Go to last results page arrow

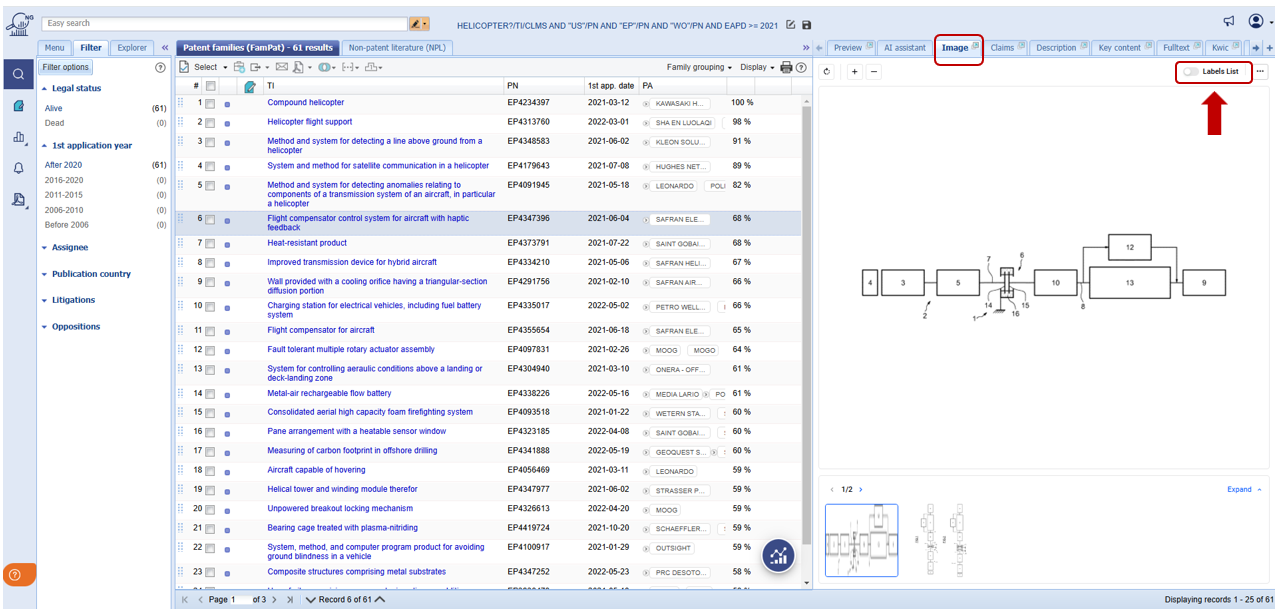pyautogui.click(x=290, y=599)
